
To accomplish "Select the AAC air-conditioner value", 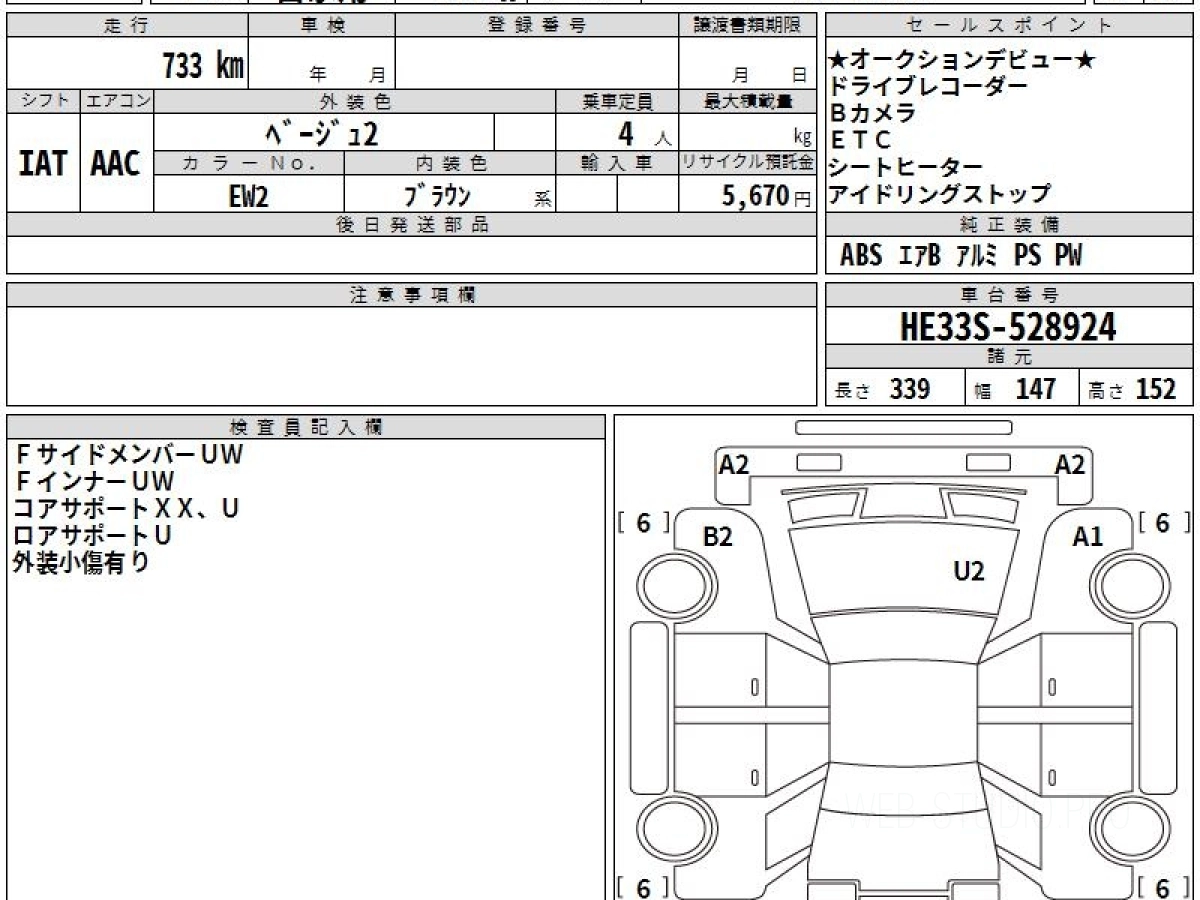I will 116,163.
